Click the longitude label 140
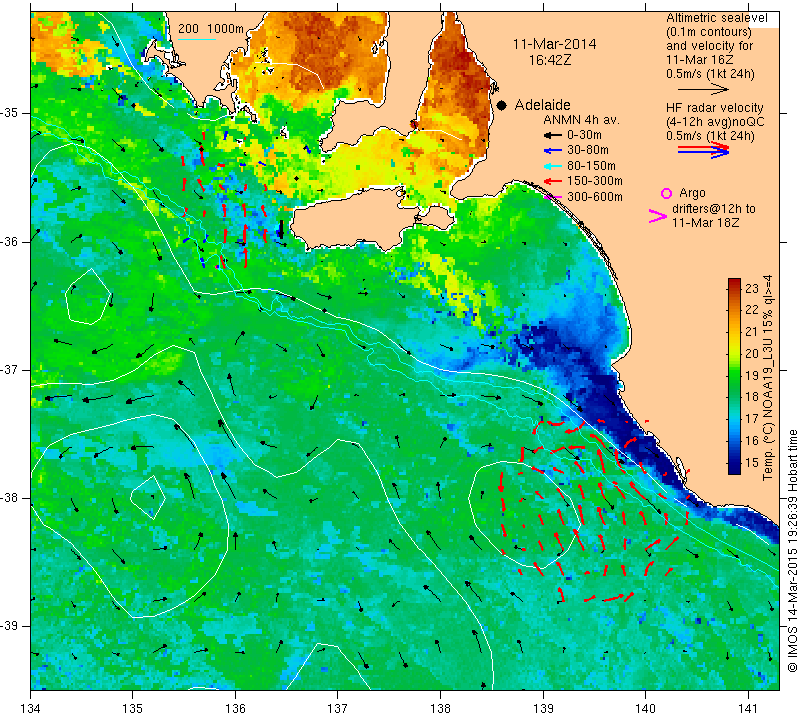800x720 pixels. coord(645,709)
